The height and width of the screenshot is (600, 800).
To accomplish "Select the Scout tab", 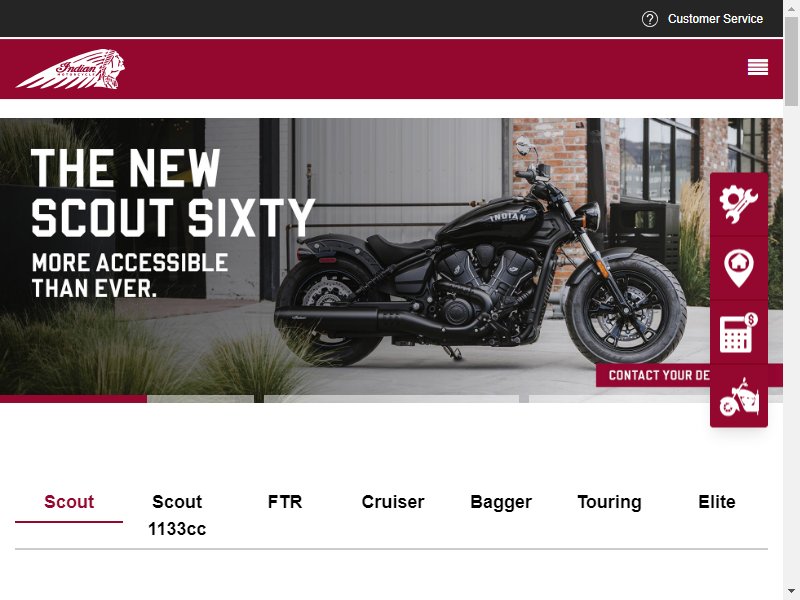I will coord(69,502).
